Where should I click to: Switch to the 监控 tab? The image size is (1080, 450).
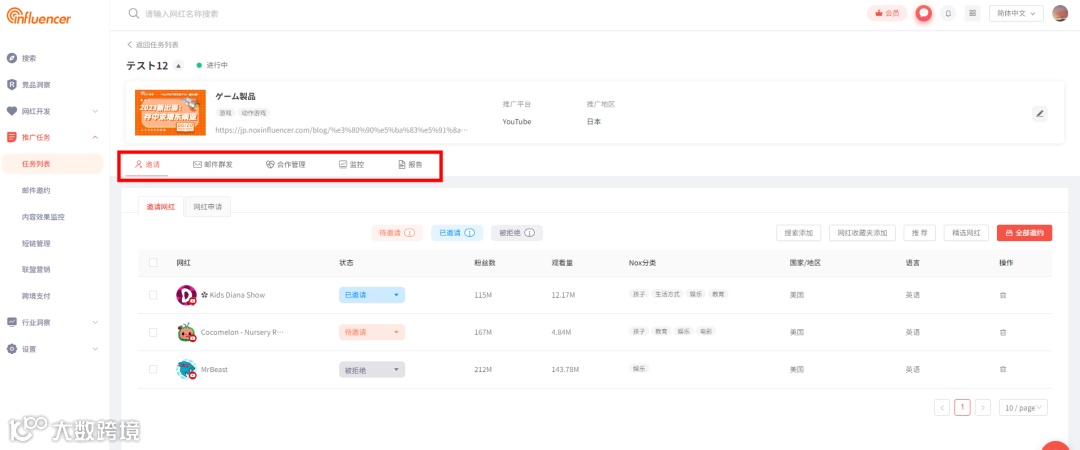(351, 165)
